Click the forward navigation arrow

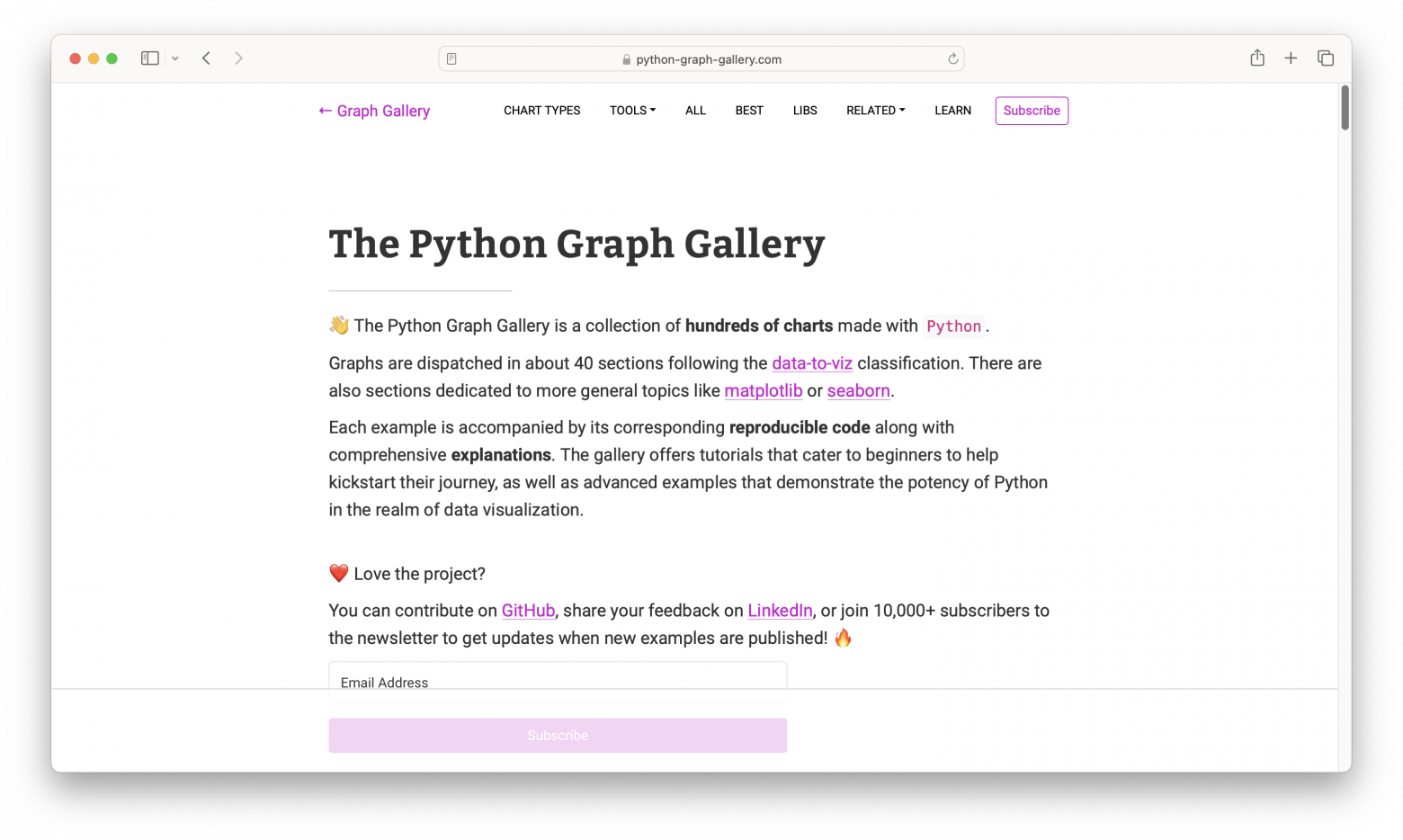click(238, 58)
